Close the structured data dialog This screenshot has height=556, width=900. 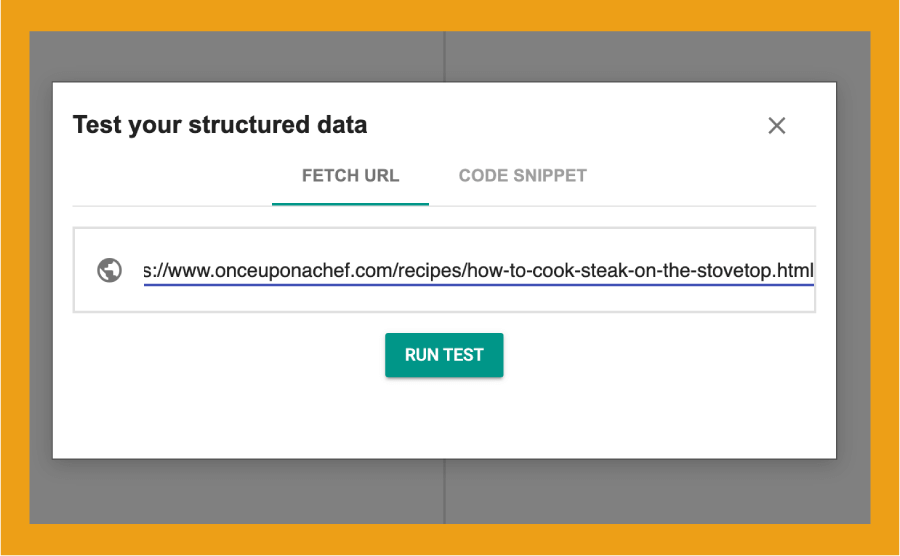point(776,126)
